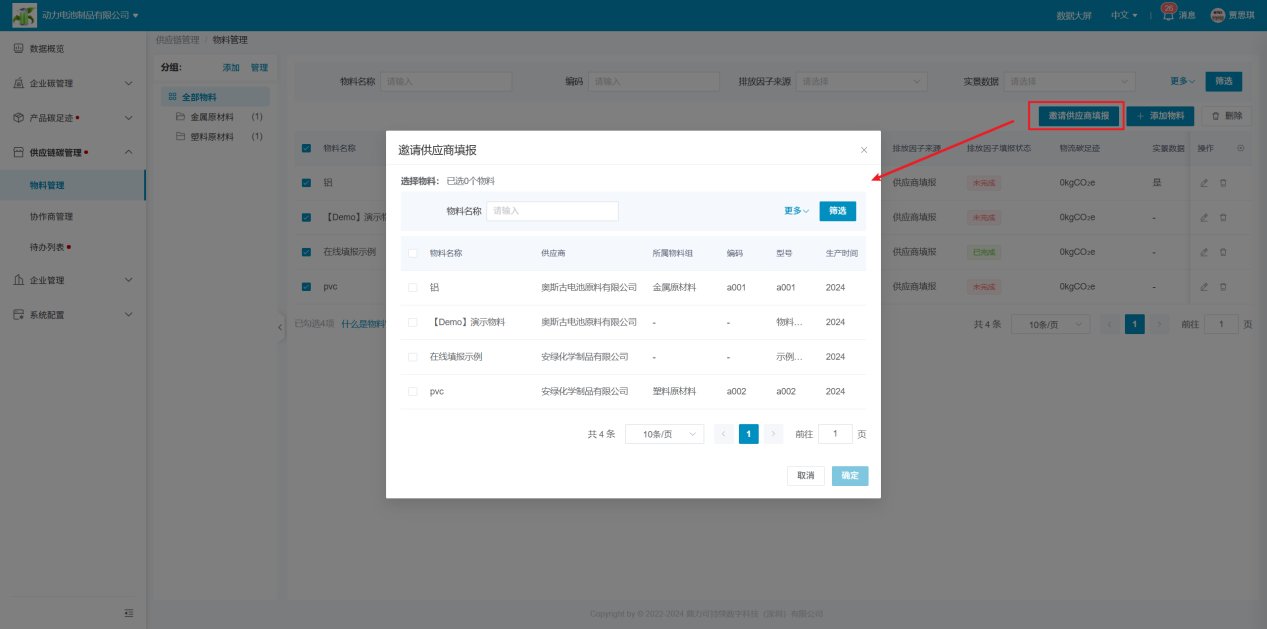
Task: Click the next page arrow in dialog
Action: [x=773, y=434]
